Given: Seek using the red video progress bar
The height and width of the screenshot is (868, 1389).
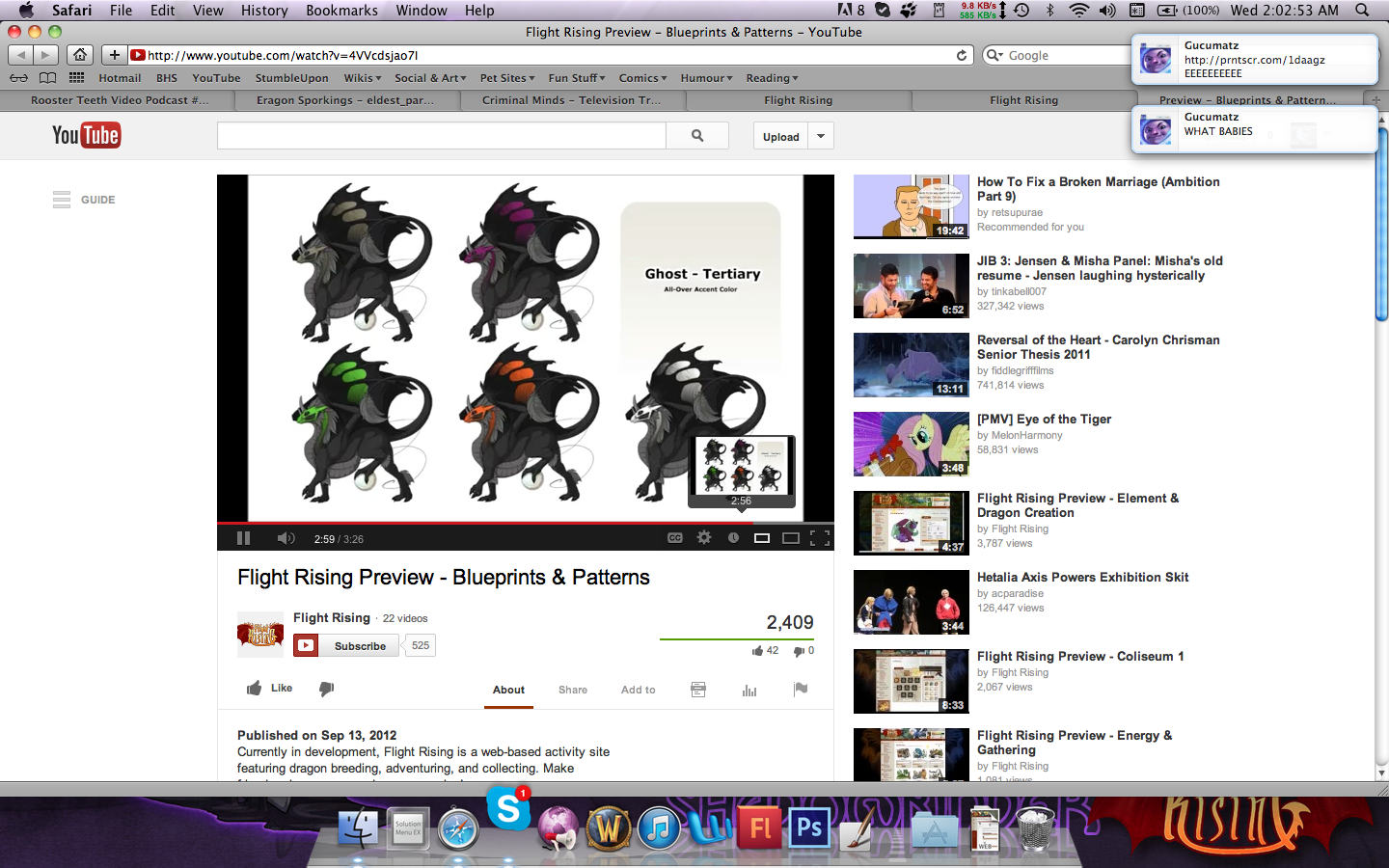Looking at the screenshot, I should click(526, 524).
